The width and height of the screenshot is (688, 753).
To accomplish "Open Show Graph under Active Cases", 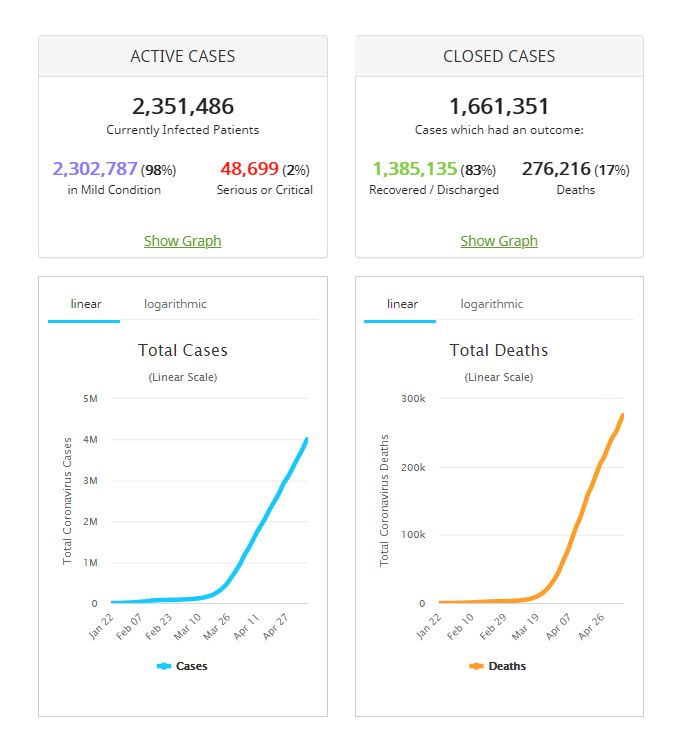I will [182, 241].
